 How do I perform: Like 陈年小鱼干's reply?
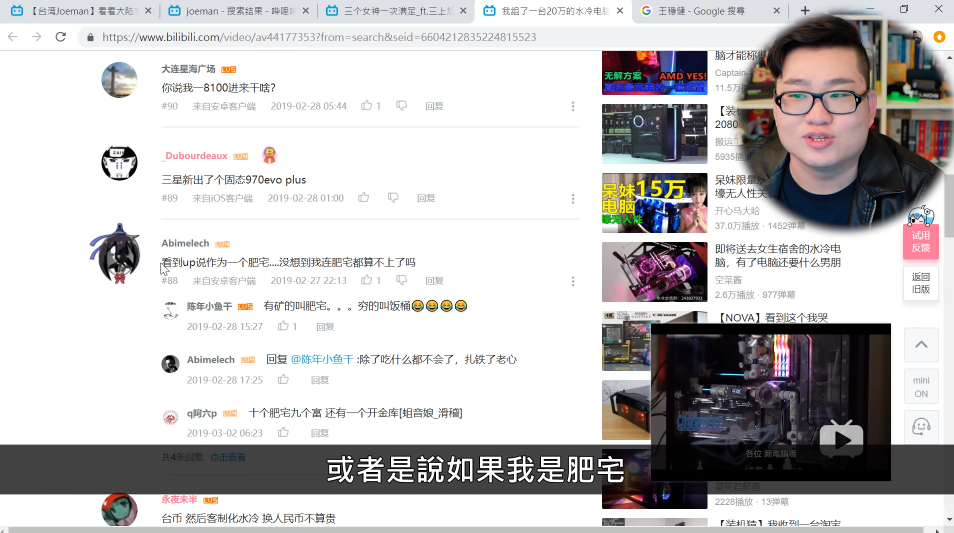pos(283,326)
